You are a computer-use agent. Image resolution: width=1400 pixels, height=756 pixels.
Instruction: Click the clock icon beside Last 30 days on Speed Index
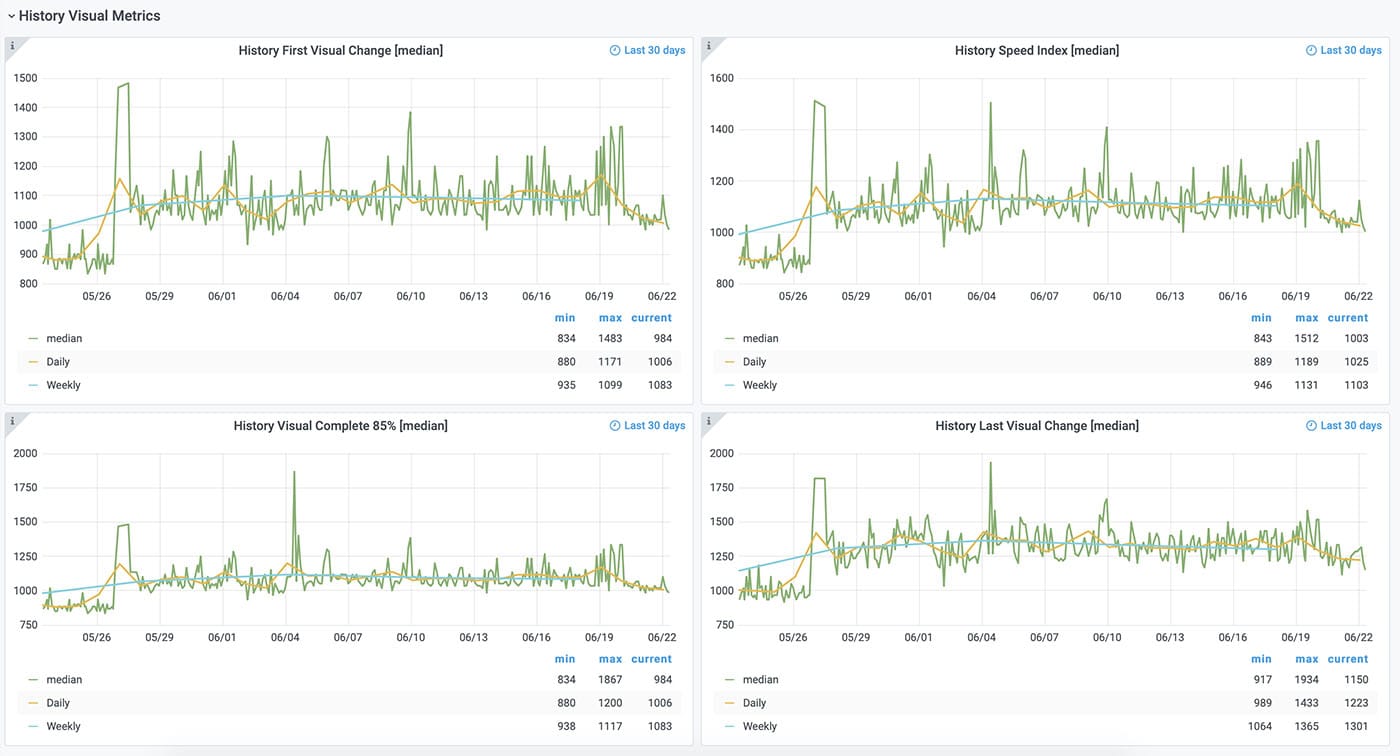tap(1309, 49)
